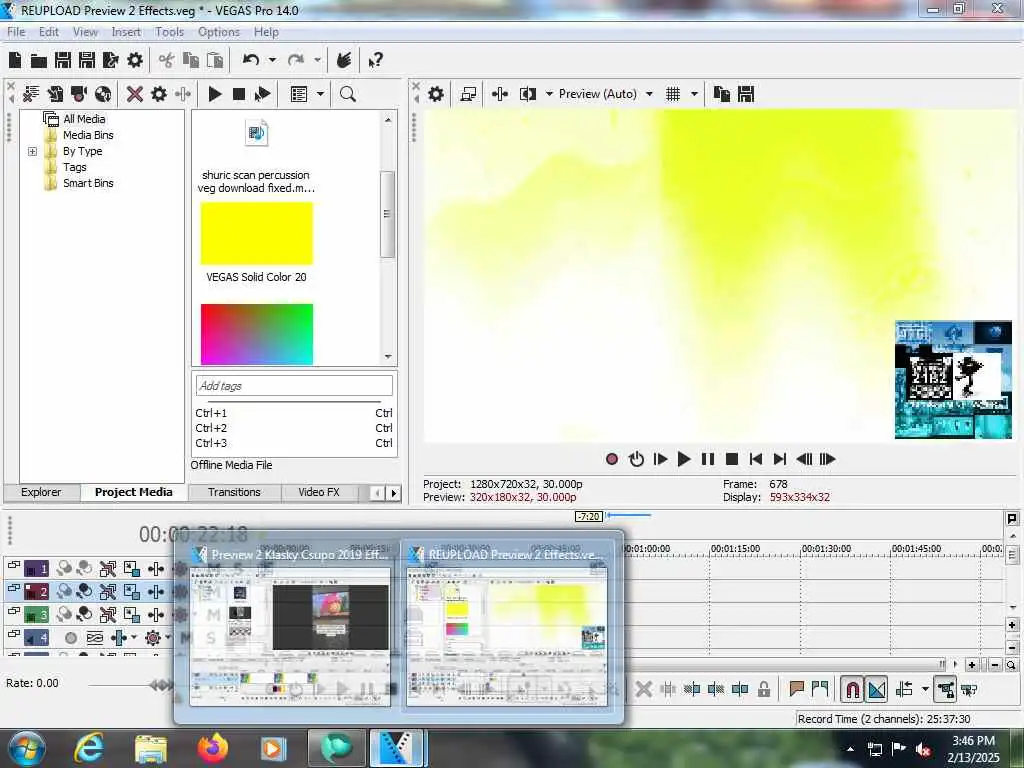This screenshot has height=768, width=1024.
Task: Click Automation Settings gear on track 4
Action: coord(153,637)
